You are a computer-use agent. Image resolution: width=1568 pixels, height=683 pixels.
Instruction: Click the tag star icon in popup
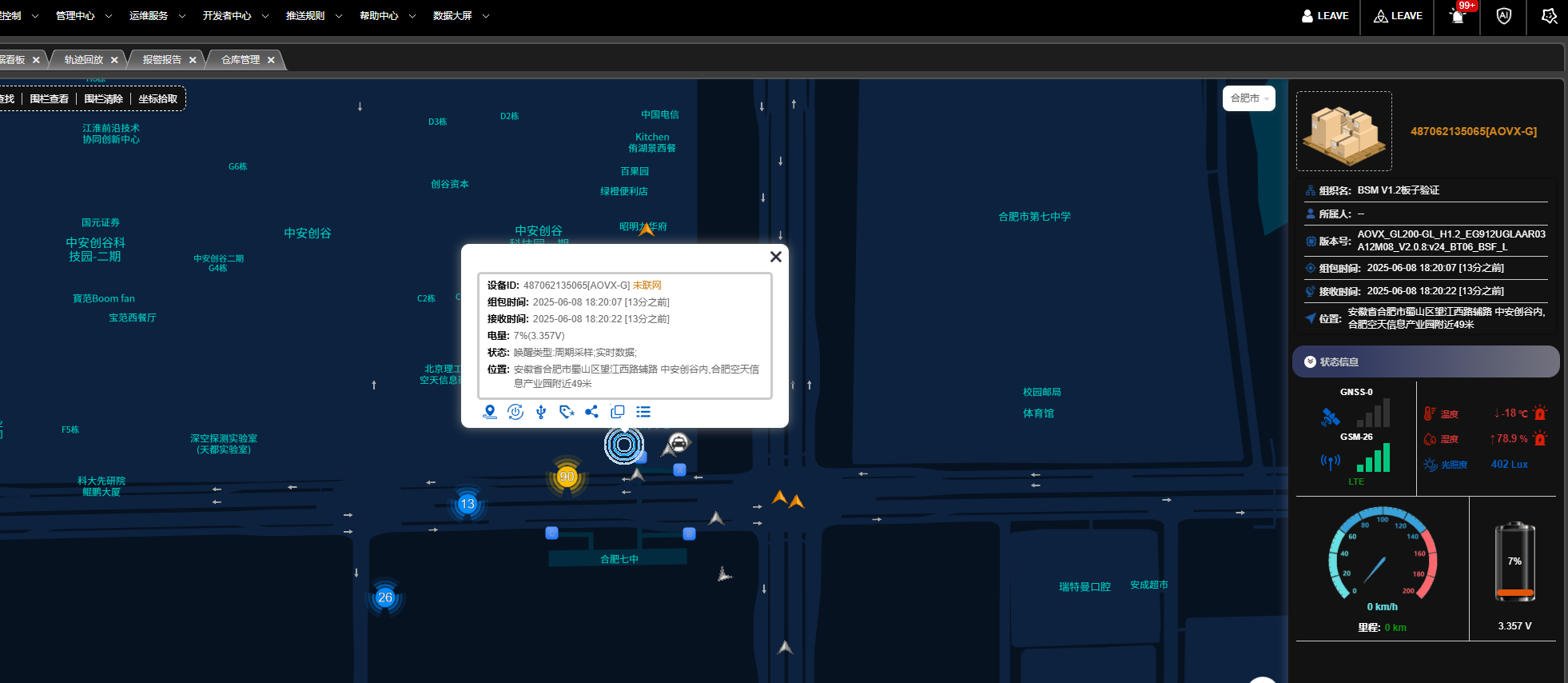tap(567, 412)
